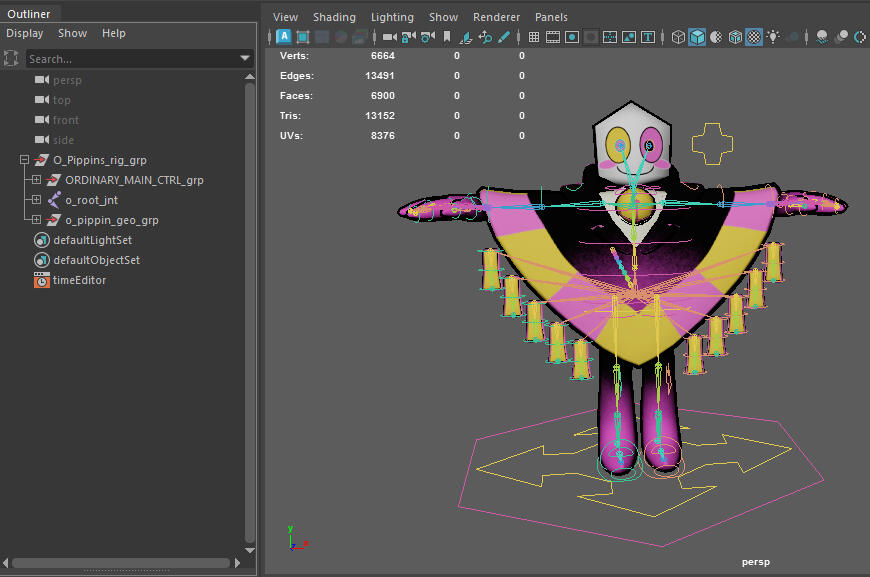The image size is (870, 577).
Task: Toggle the Shadows icon
Action: tap(792, 37)
